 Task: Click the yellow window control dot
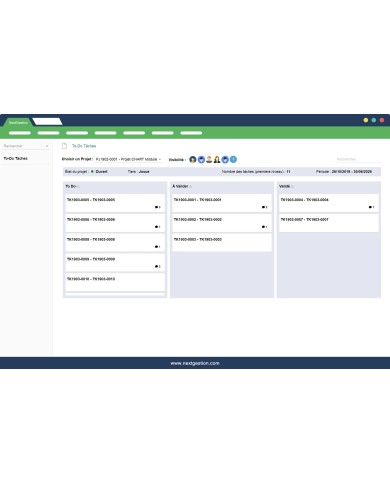366,120
